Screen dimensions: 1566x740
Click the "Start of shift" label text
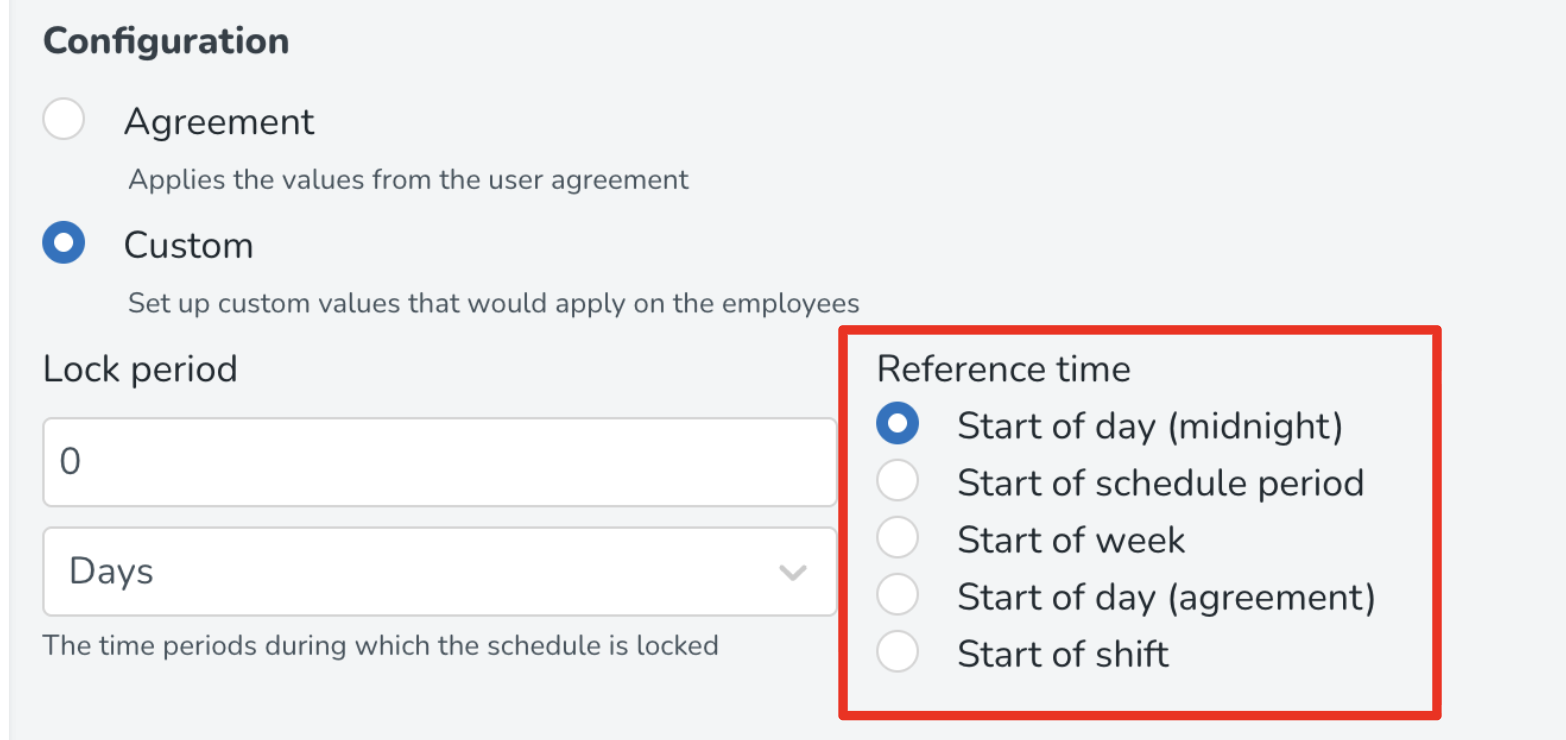1063,655
